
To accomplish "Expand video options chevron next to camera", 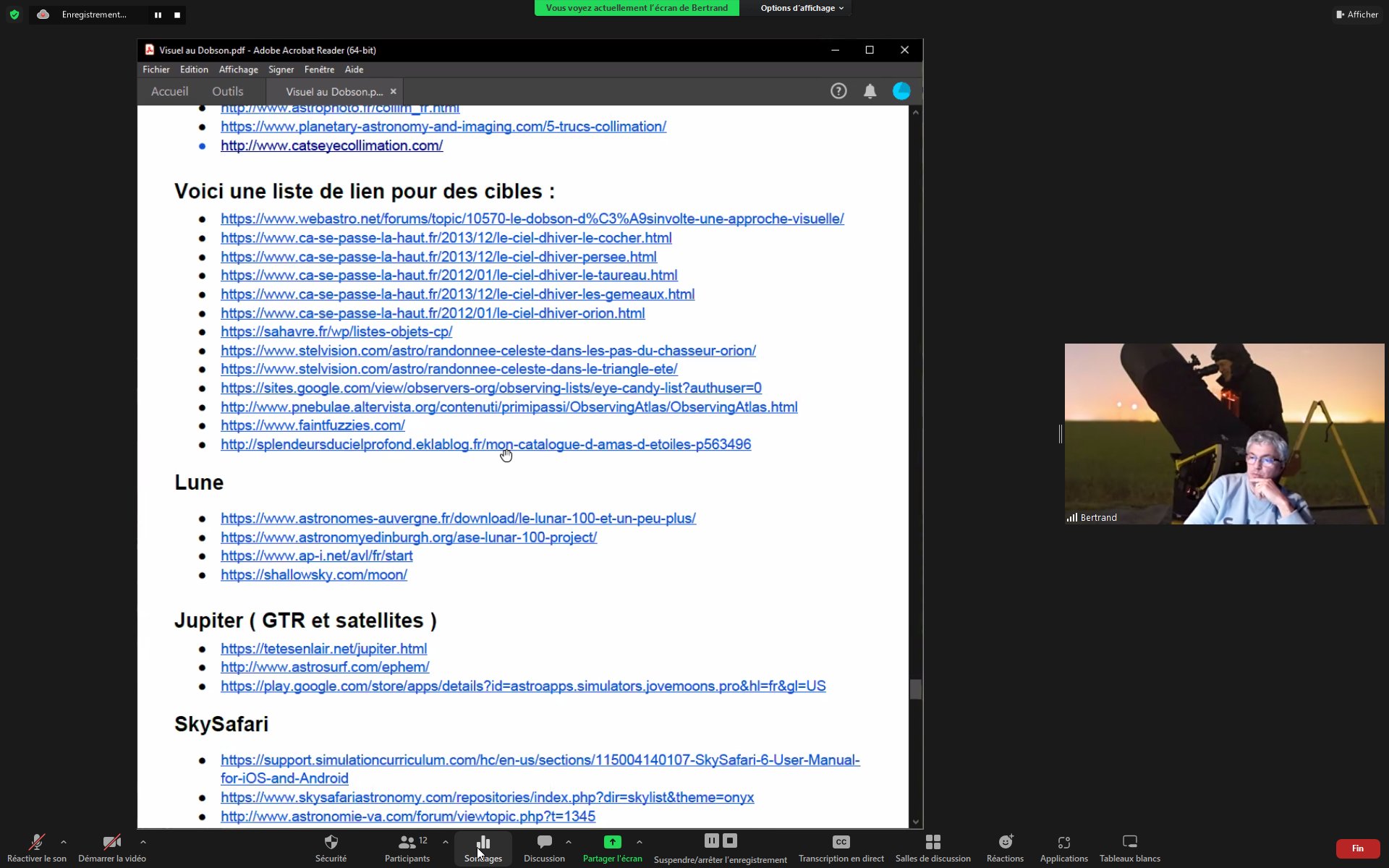I will [x=143, y=842].
